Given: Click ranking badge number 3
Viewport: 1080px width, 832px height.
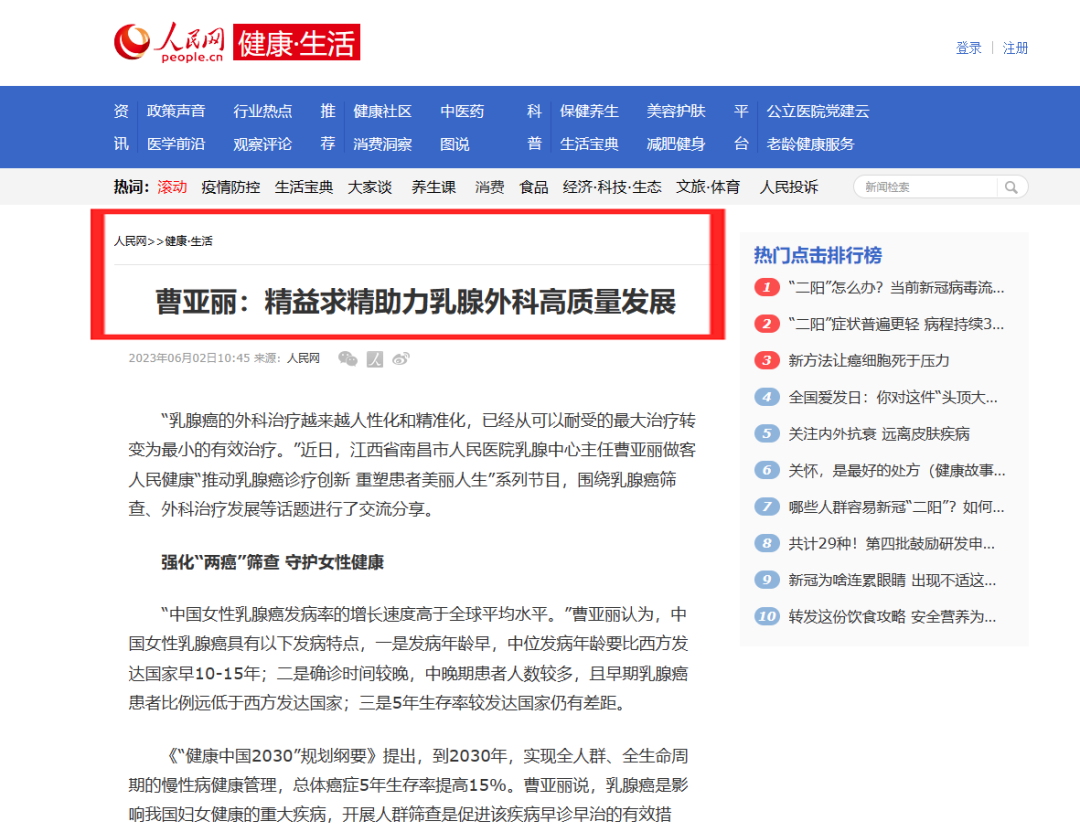Looking at the screenshot, I should pyautogui.click(x=767, y=360).
